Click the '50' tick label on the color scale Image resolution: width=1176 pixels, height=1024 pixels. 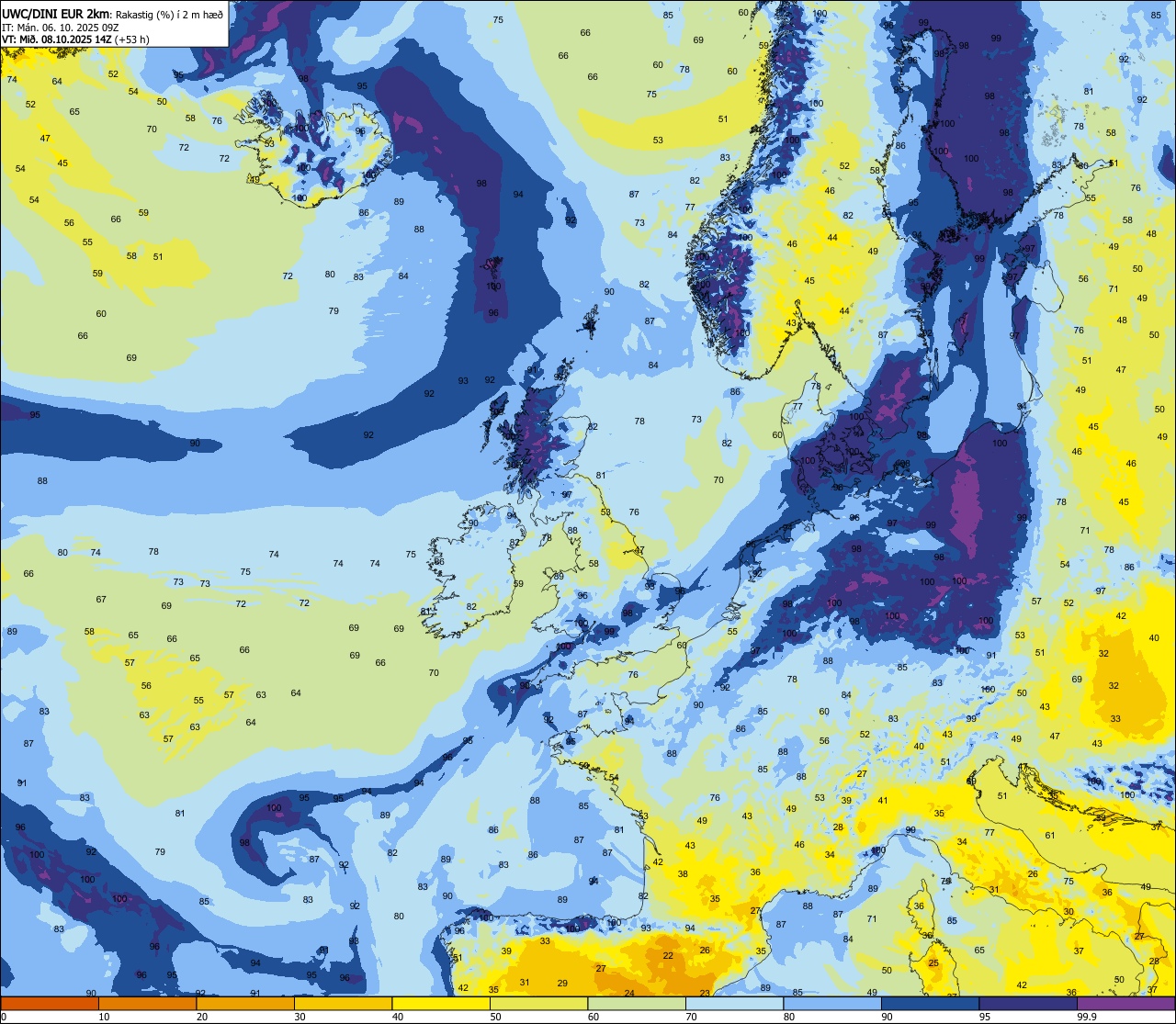pyautogui.click(x=495, y=1017)
